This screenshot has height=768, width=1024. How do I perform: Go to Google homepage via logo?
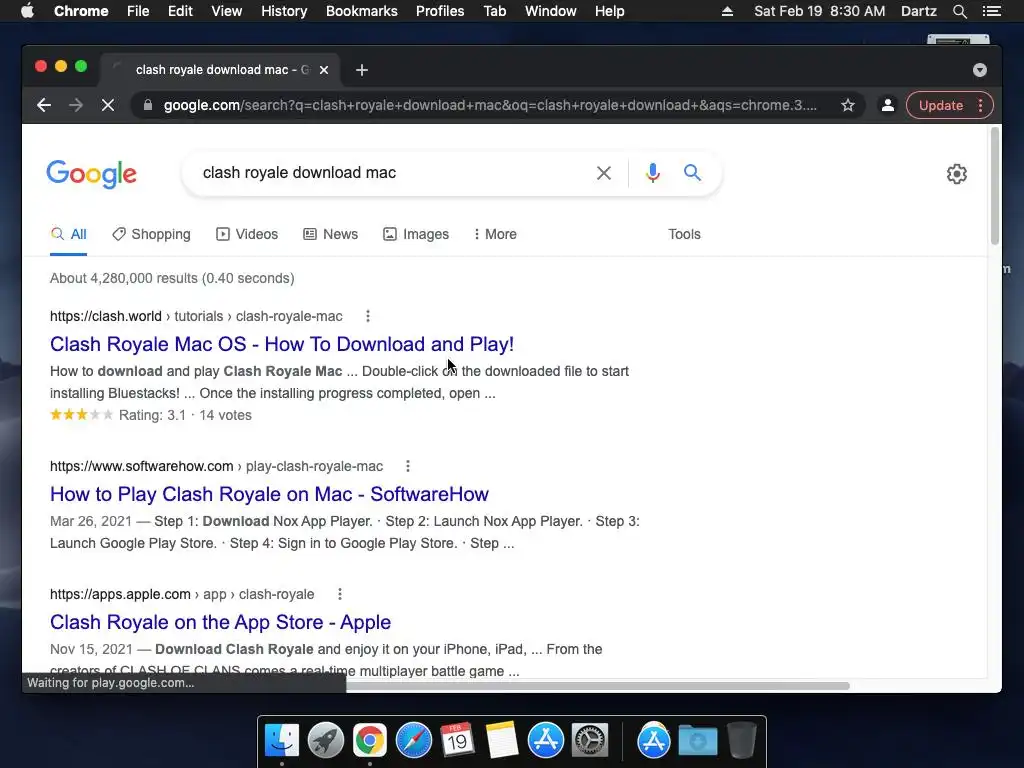coord(91,174)
